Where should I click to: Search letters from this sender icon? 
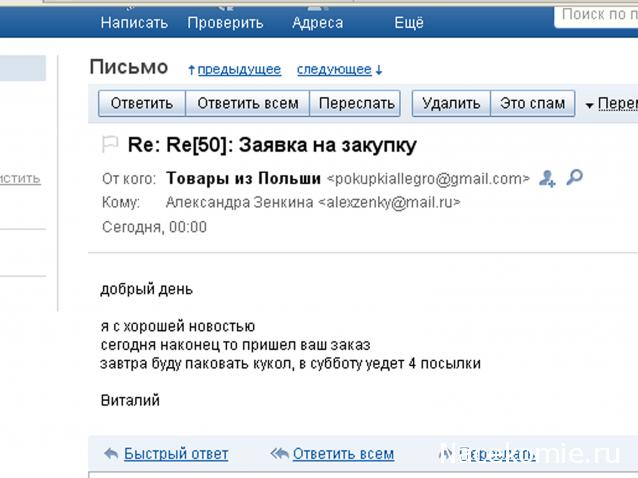pyautogui.click(x=574, y=178)
